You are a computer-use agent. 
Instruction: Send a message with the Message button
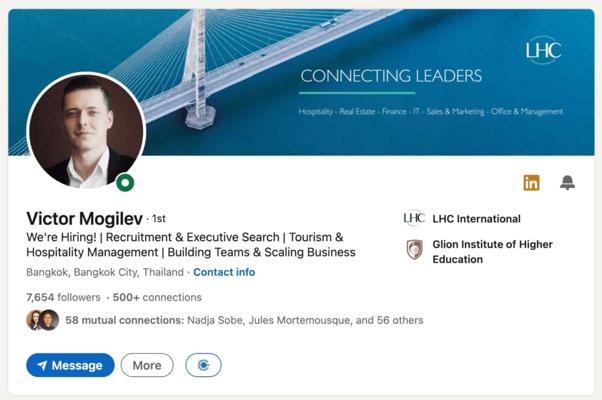(70, 365)
